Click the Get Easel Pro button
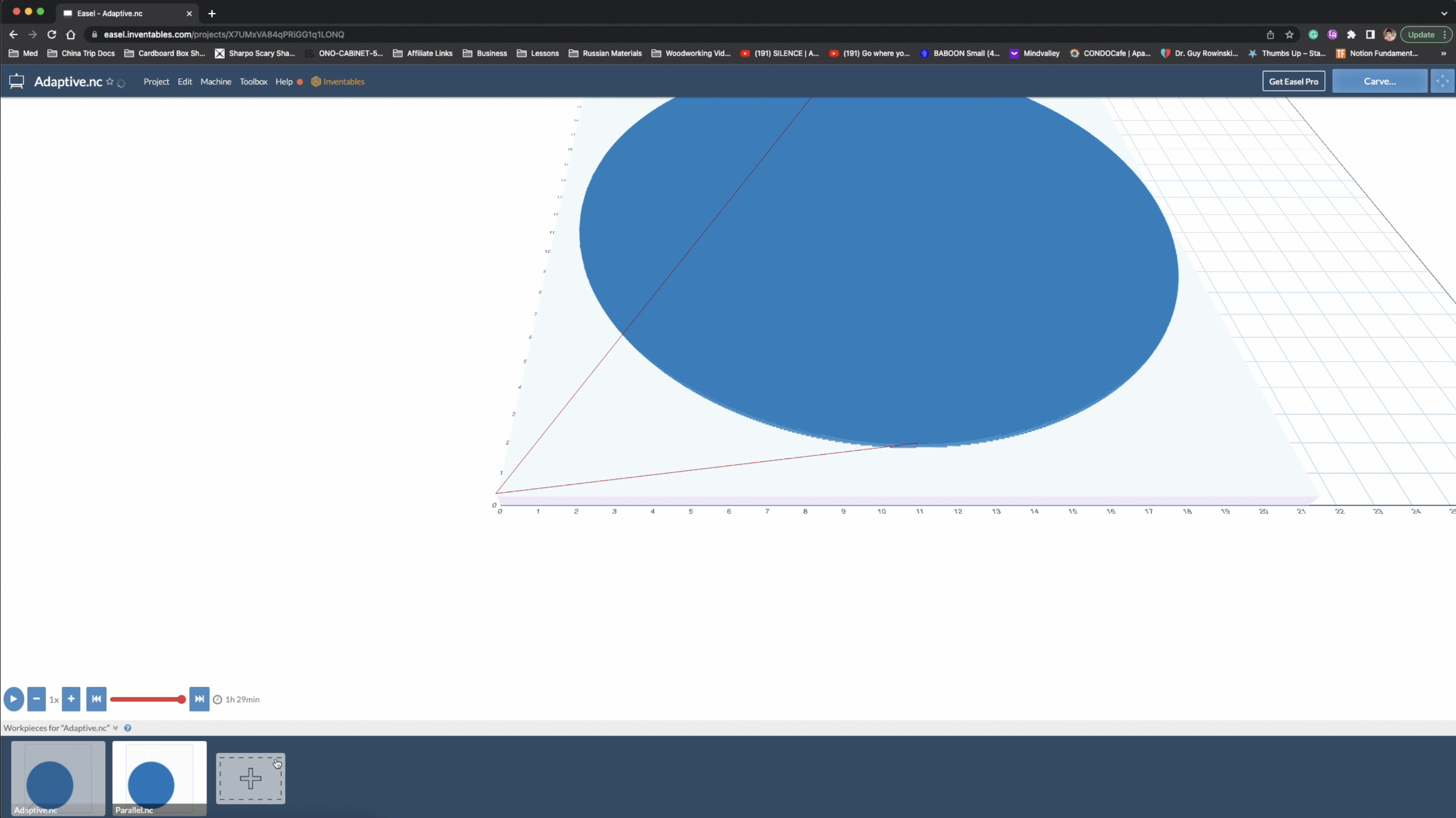Viewport: 1456px width, 818px height. click(x=1293, y=81)
